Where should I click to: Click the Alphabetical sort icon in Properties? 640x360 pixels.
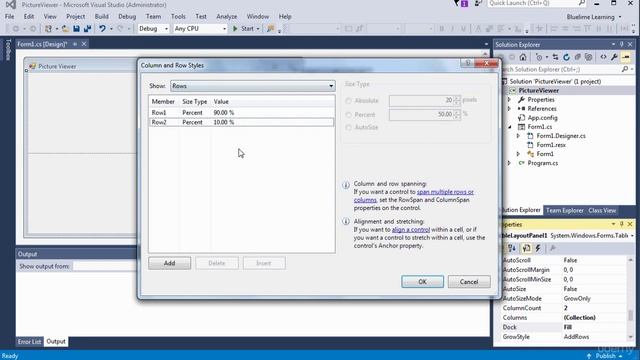[511, 248]
